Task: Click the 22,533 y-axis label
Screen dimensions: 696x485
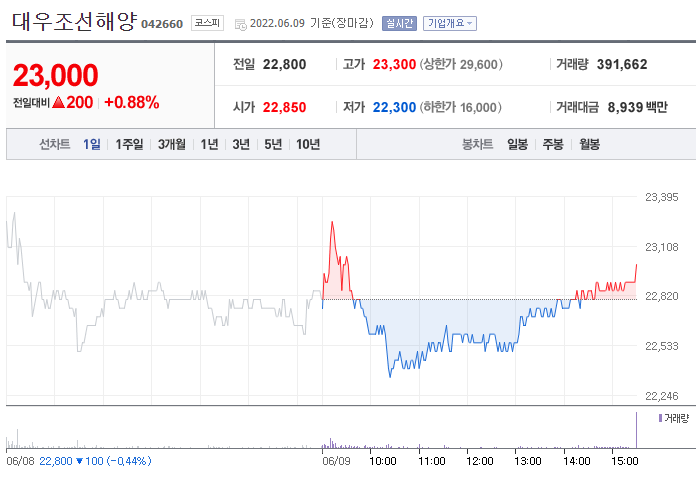Action: click(661, 346)
